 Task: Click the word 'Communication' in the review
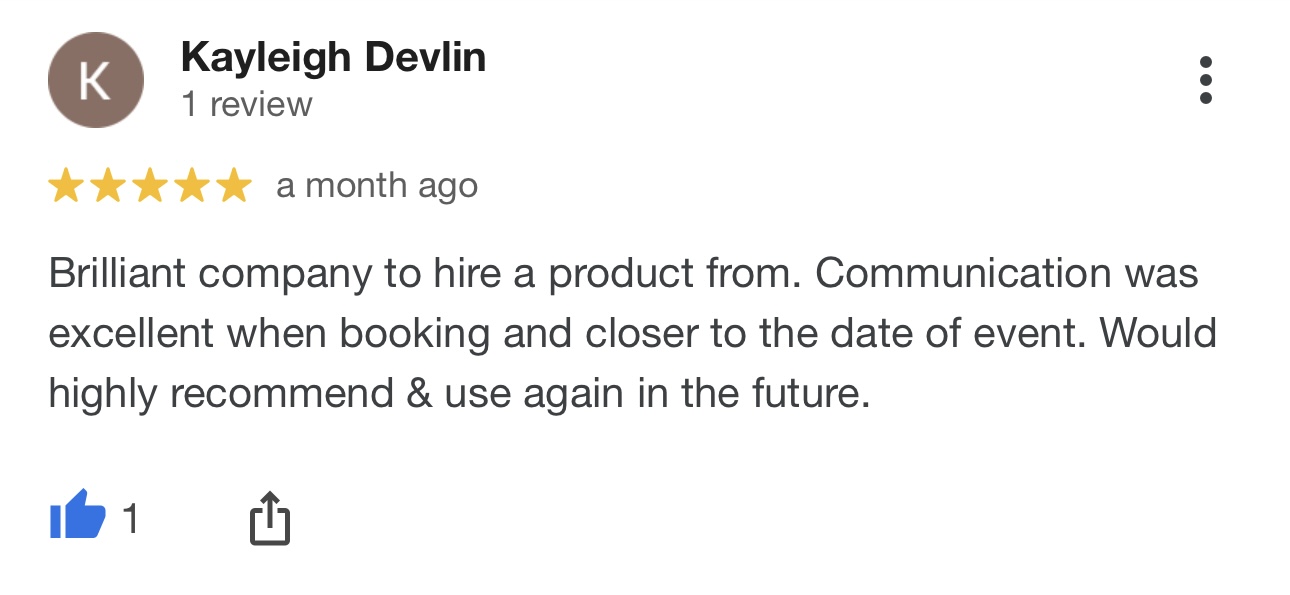(963, 273)
